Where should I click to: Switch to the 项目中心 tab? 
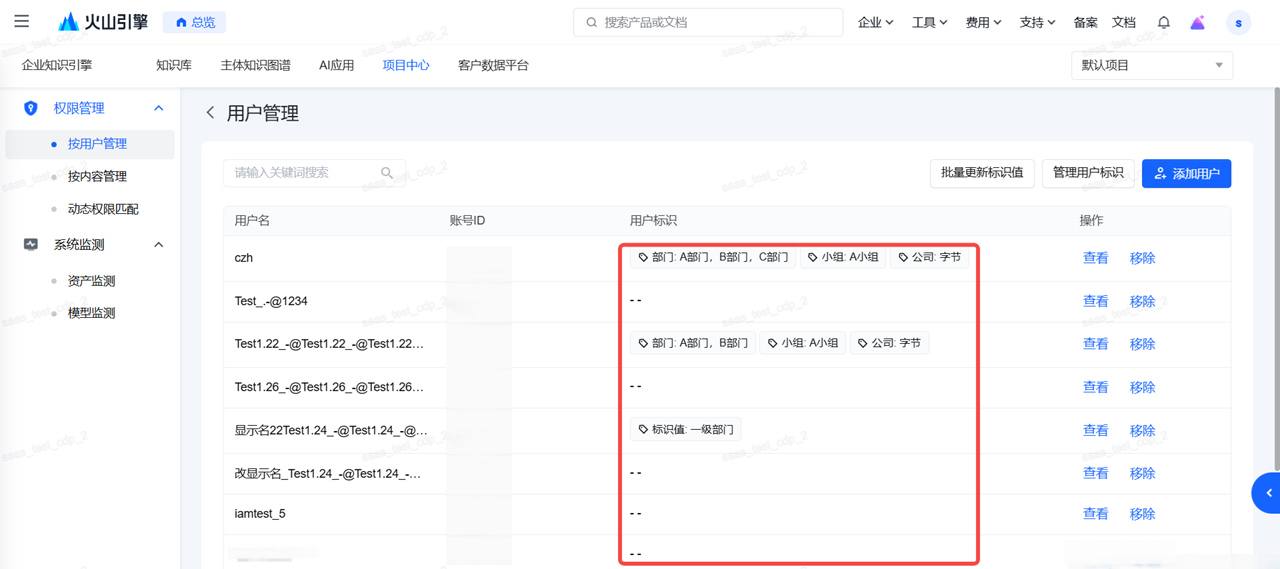tap(406, 65)
